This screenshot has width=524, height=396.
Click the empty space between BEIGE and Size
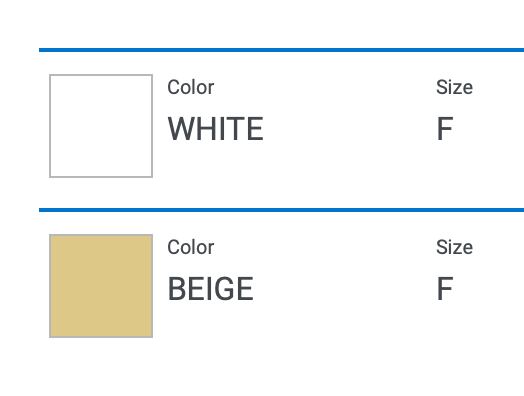pyautogui.click(x=344, y=289)
